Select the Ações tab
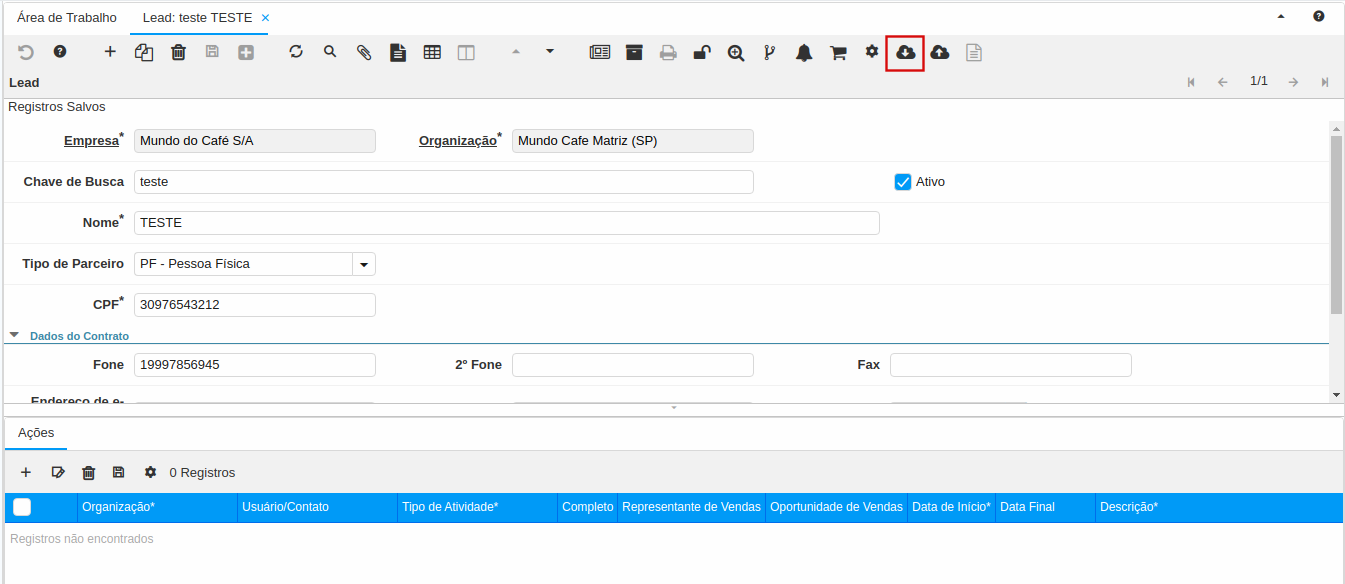 click(36, 433)
